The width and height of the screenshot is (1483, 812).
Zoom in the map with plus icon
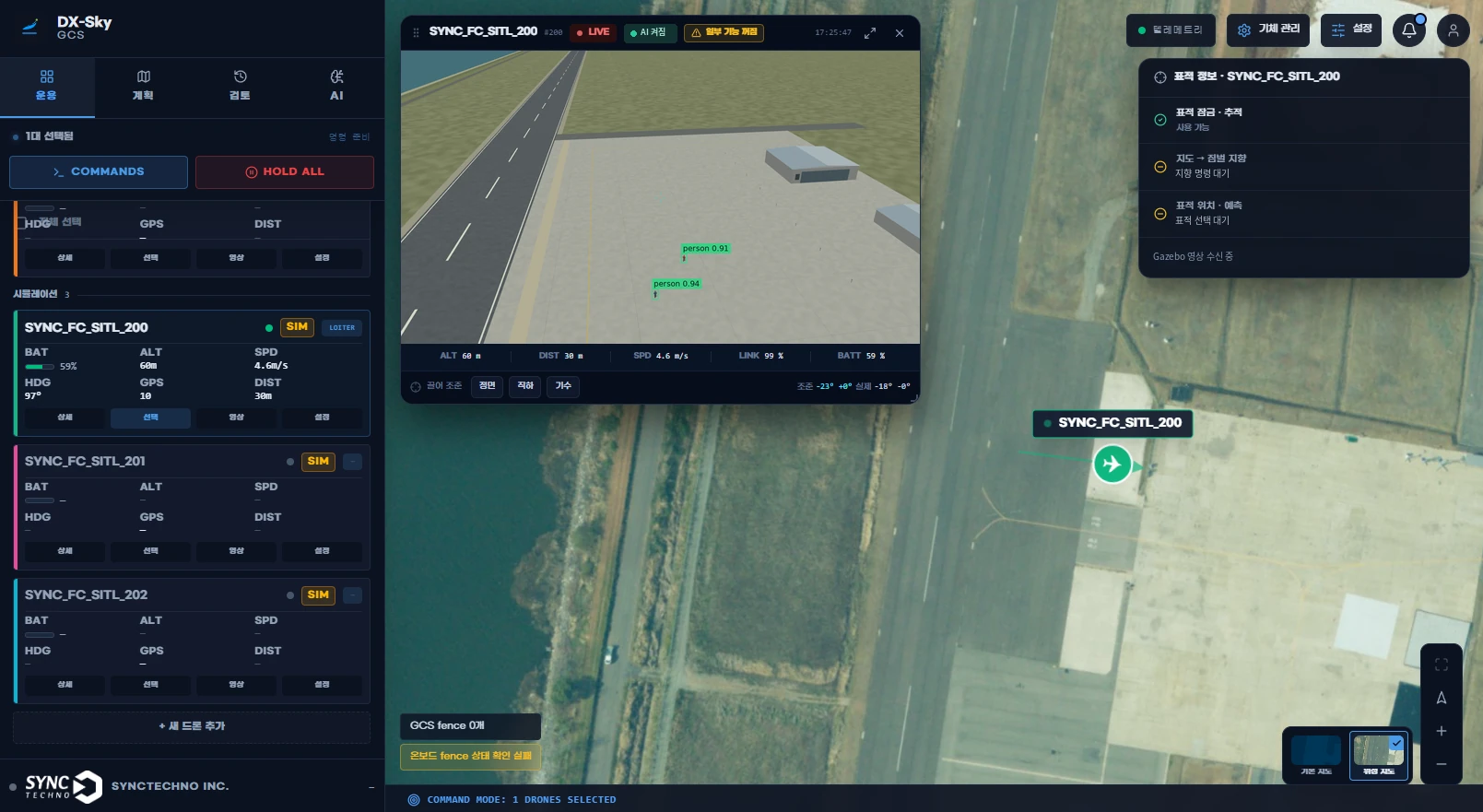[x=1442, y=731]
